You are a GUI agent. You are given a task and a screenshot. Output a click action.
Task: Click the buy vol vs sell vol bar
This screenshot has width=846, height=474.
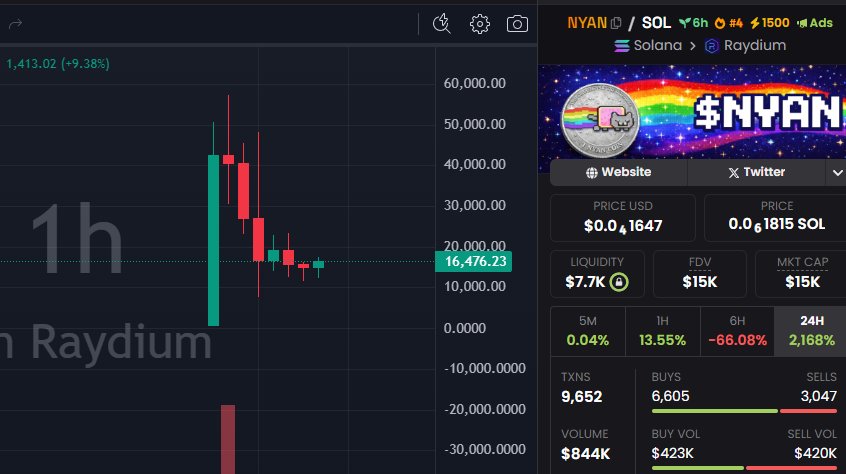[x=744, y=468]
